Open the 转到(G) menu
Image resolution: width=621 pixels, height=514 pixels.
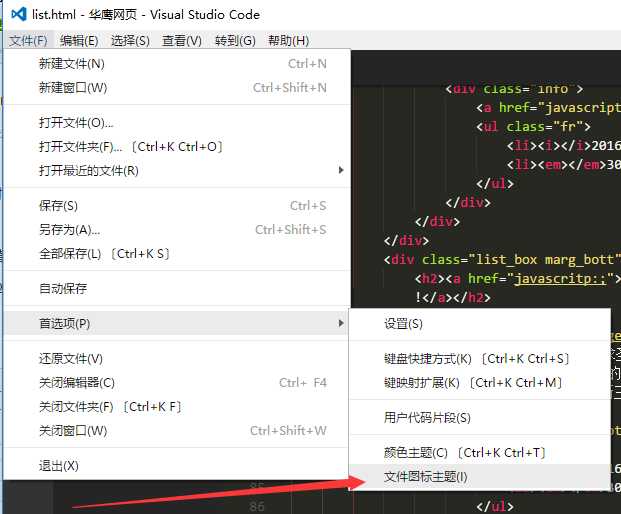(235, 40)
